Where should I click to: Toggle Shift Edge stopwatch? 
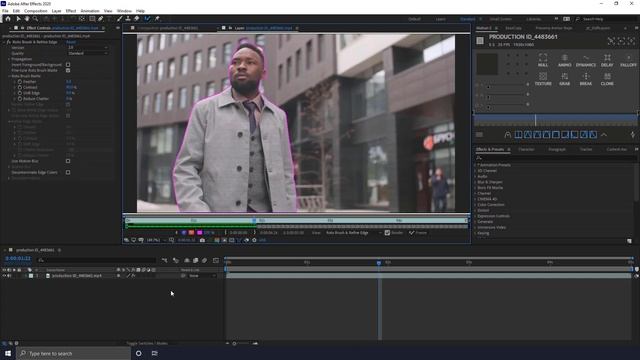pyautogui.click(x=19, y=93)
